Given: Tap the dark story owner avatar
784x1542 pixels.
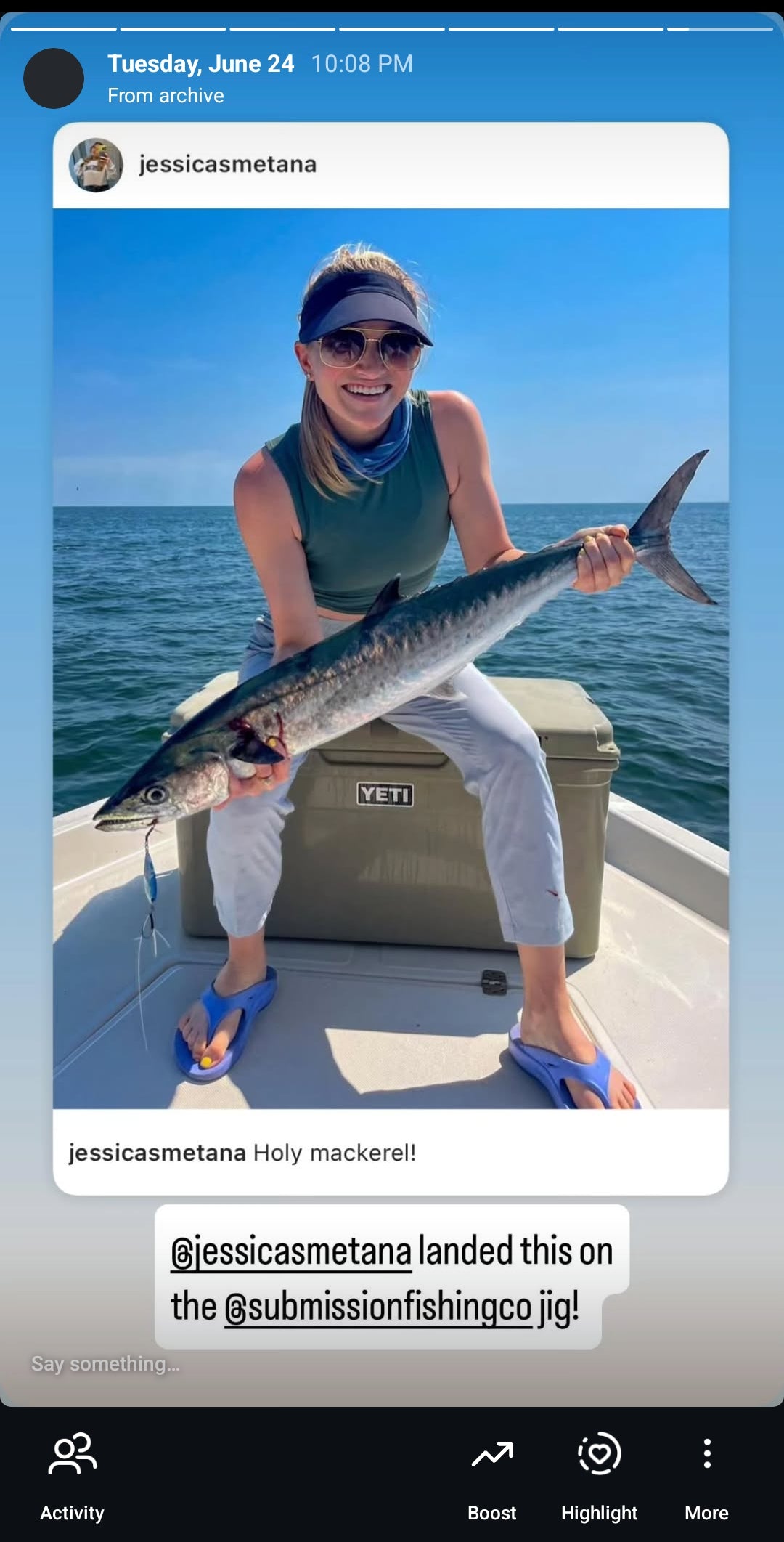Looking at the screenshot, I should pos(54,78).
